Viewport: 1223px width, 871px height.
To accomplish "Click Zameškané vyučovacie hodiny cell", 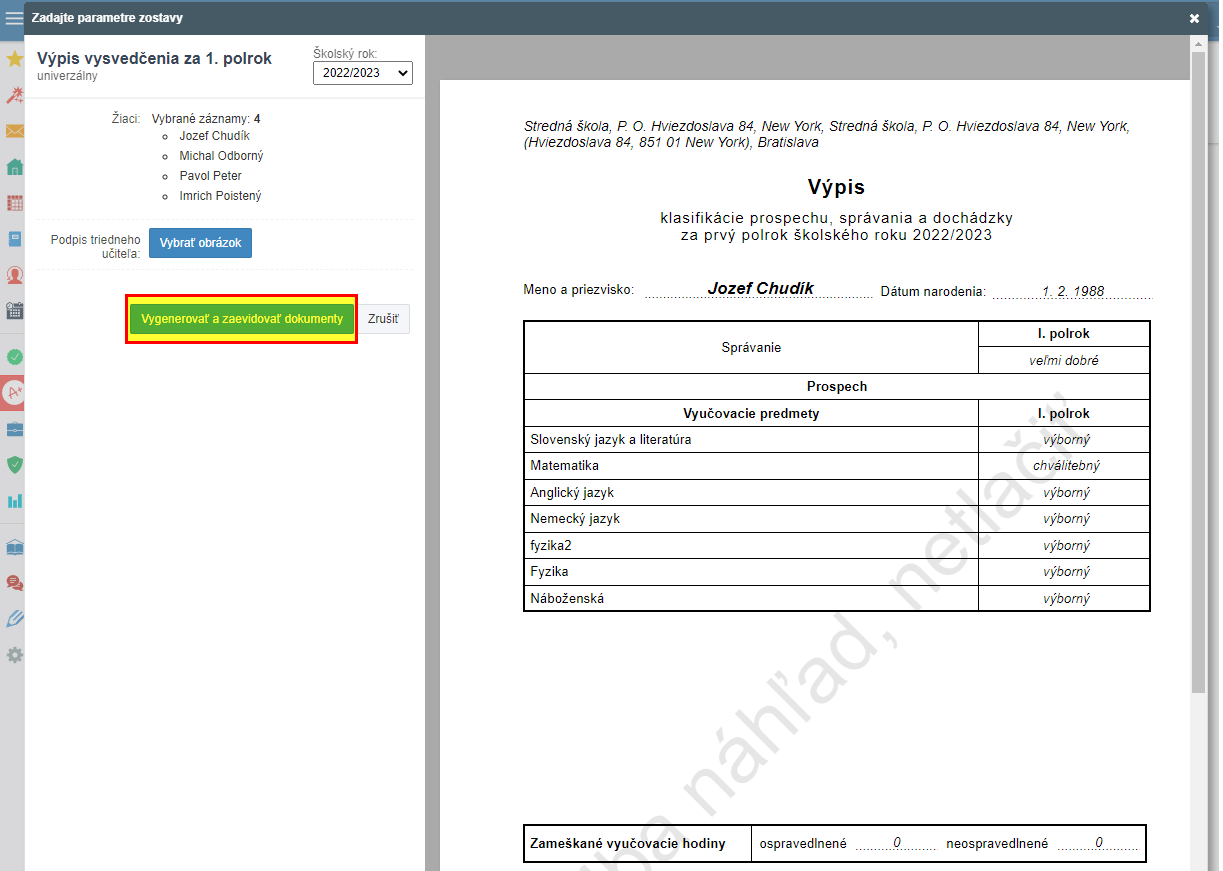I will point(638,843).
